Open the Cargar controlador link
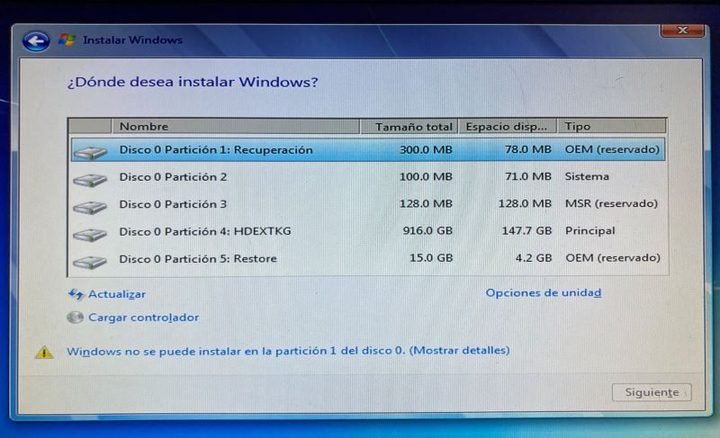 pos(143,317)
